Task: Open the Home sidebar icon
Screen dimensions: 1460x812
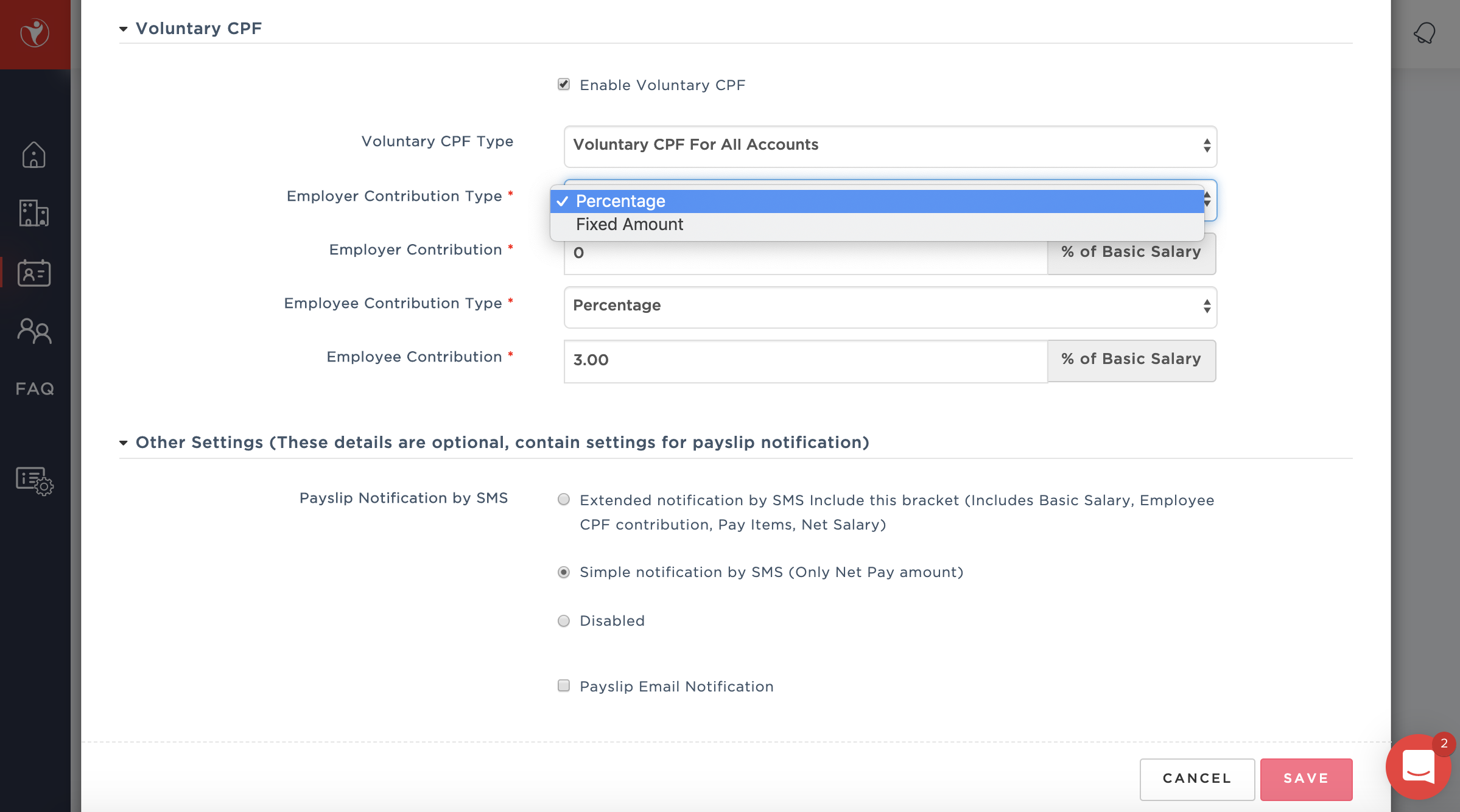Action: pyautogui.click(x=34, y=155)
